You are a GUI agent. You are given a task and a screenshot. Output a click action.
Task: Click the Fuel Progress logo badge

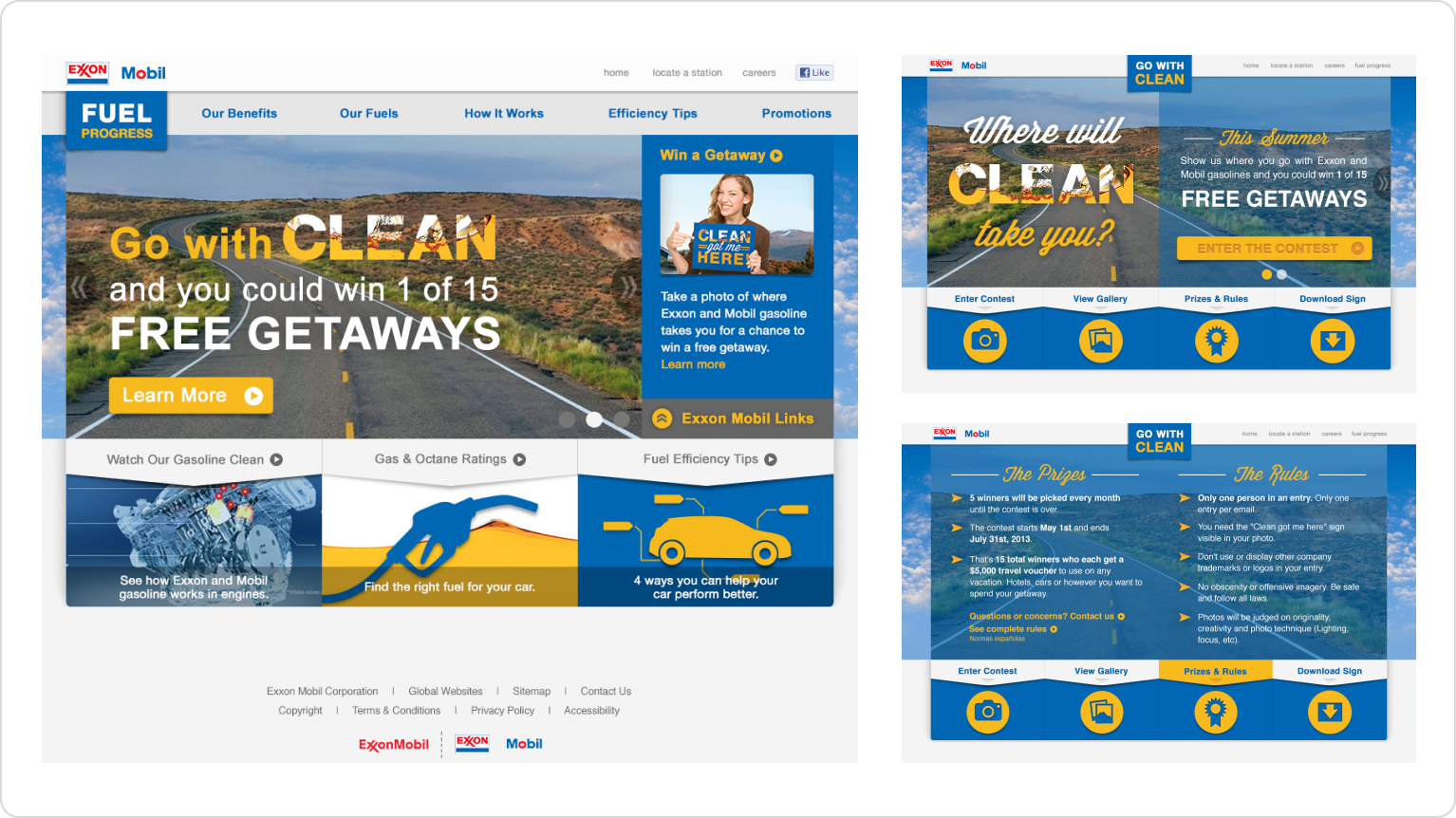click(x=116, y=121)
